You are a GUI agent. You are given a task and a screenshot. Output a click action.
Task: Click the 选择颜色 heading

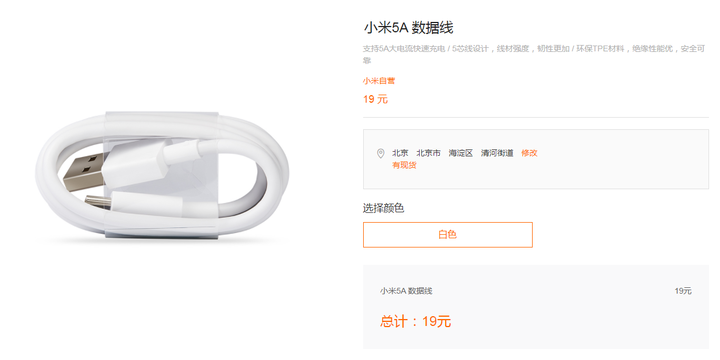[383, 208]
